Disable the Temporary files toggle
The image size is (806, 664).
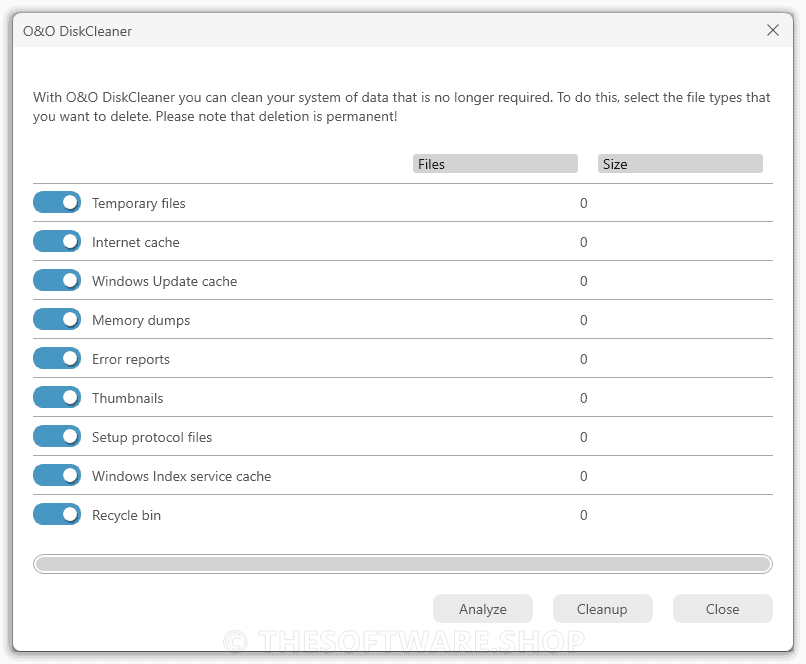coord(57,202)
